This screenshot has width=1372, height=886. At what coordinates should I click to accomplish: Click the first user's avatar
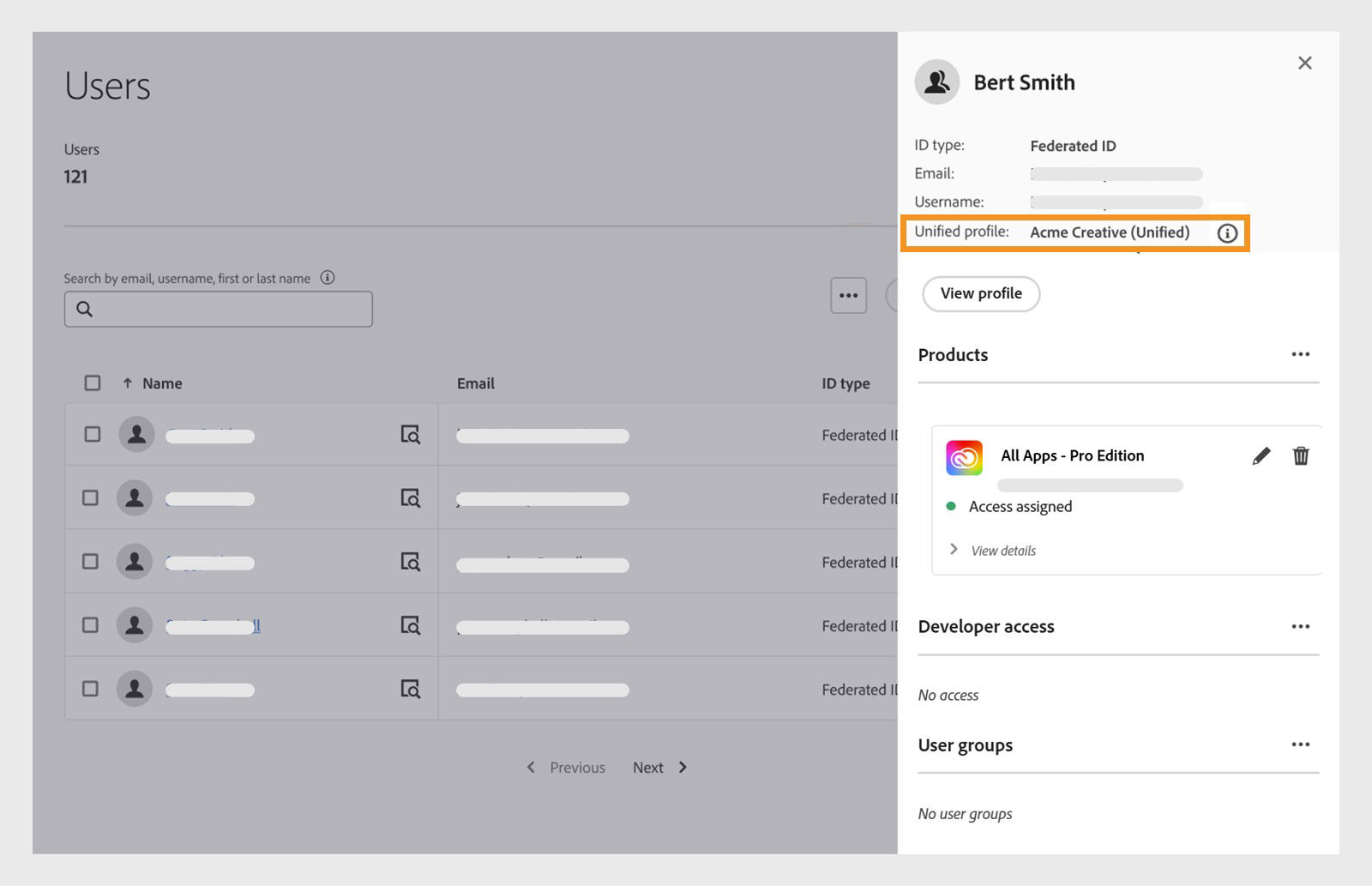[136, 435]
